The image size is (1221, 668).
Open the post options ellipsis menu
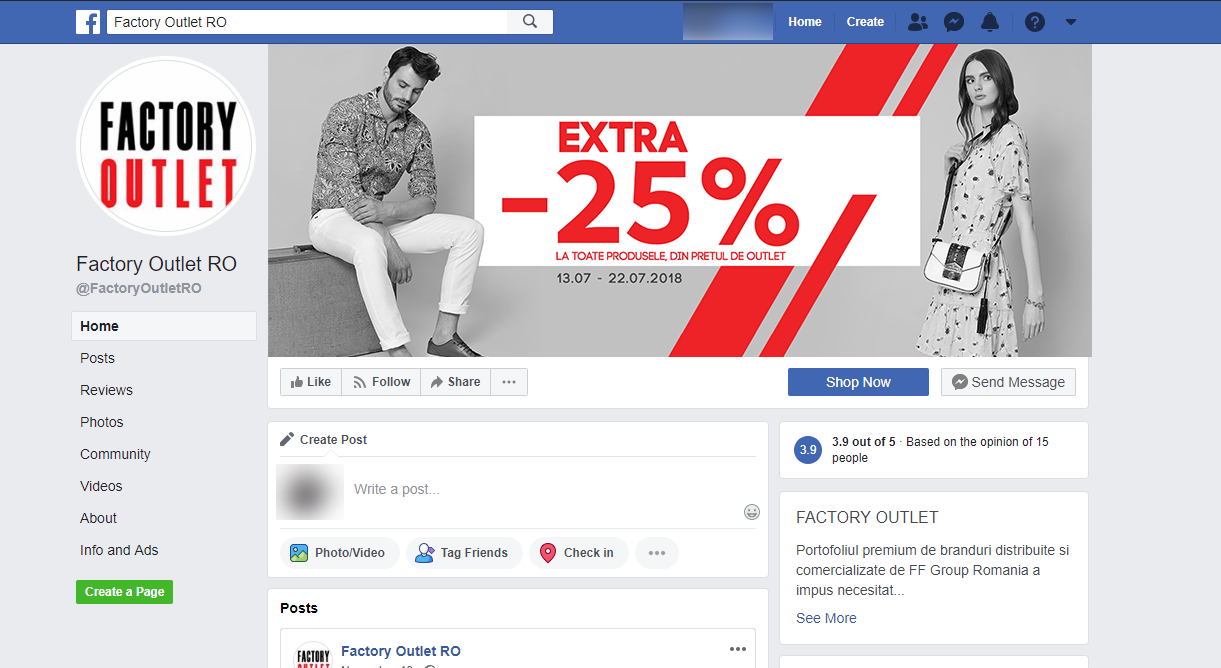click(x=738, y=649)
